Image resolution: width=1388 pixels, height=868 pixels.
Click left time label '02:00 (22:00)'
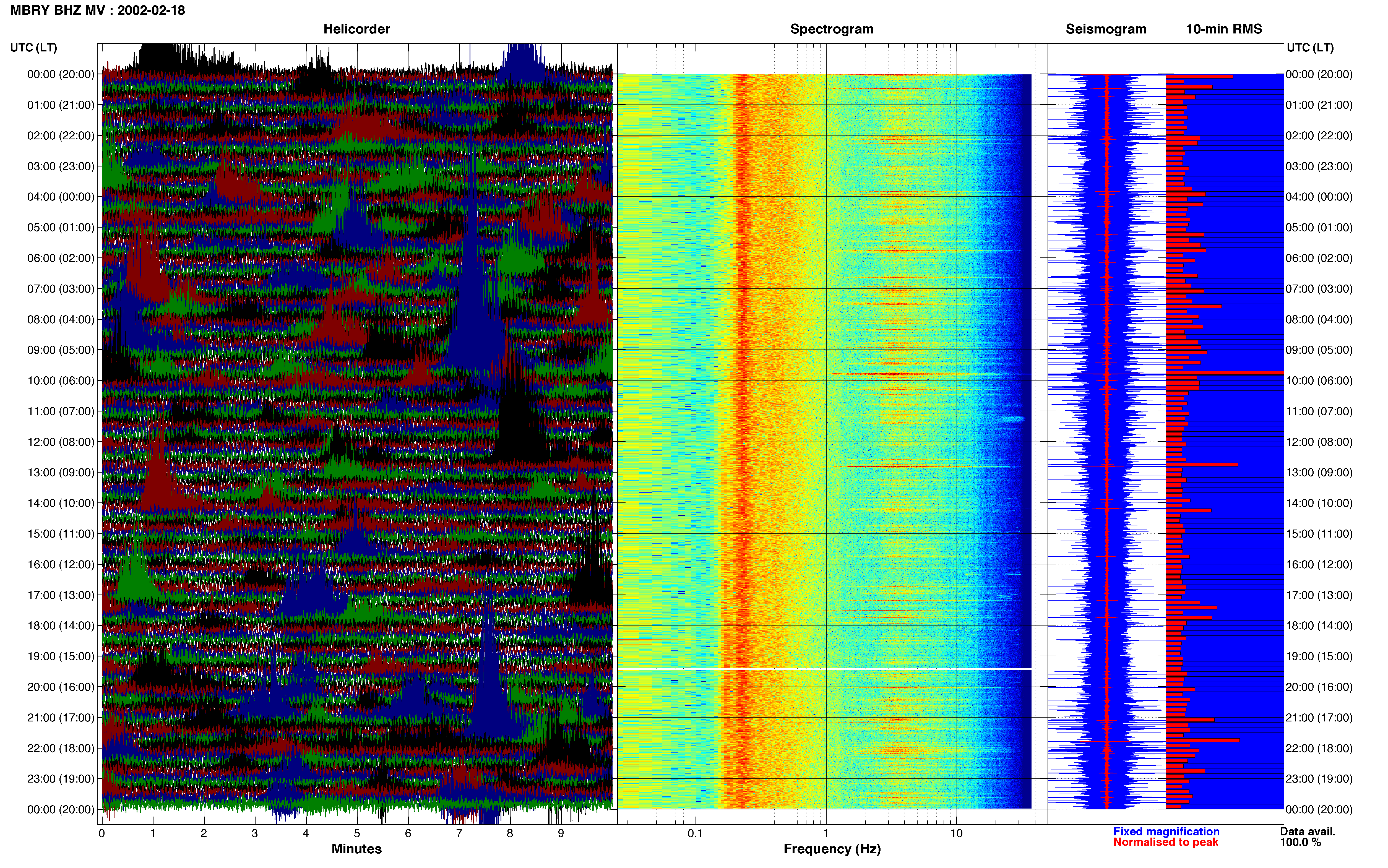61,135
